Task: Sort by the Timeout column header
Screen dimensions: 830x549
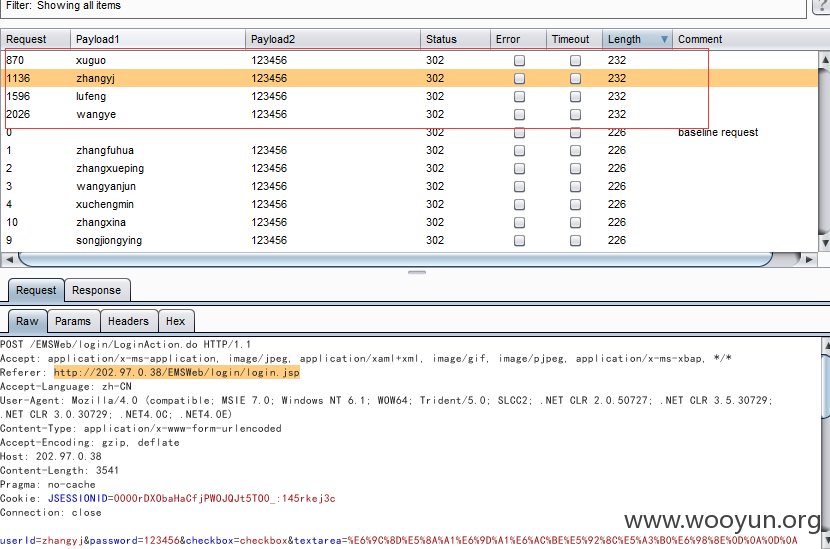Action: point(574,39)
